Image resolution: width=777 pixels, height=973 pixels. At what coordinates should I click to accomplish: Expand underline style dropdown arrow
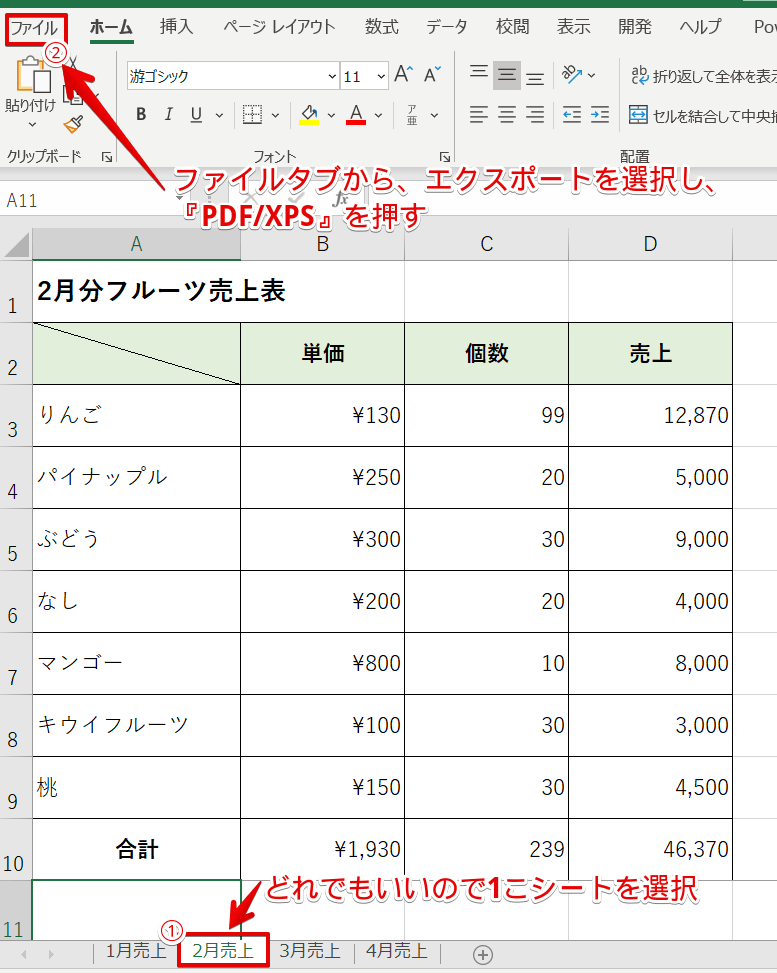tap(219, 115)
